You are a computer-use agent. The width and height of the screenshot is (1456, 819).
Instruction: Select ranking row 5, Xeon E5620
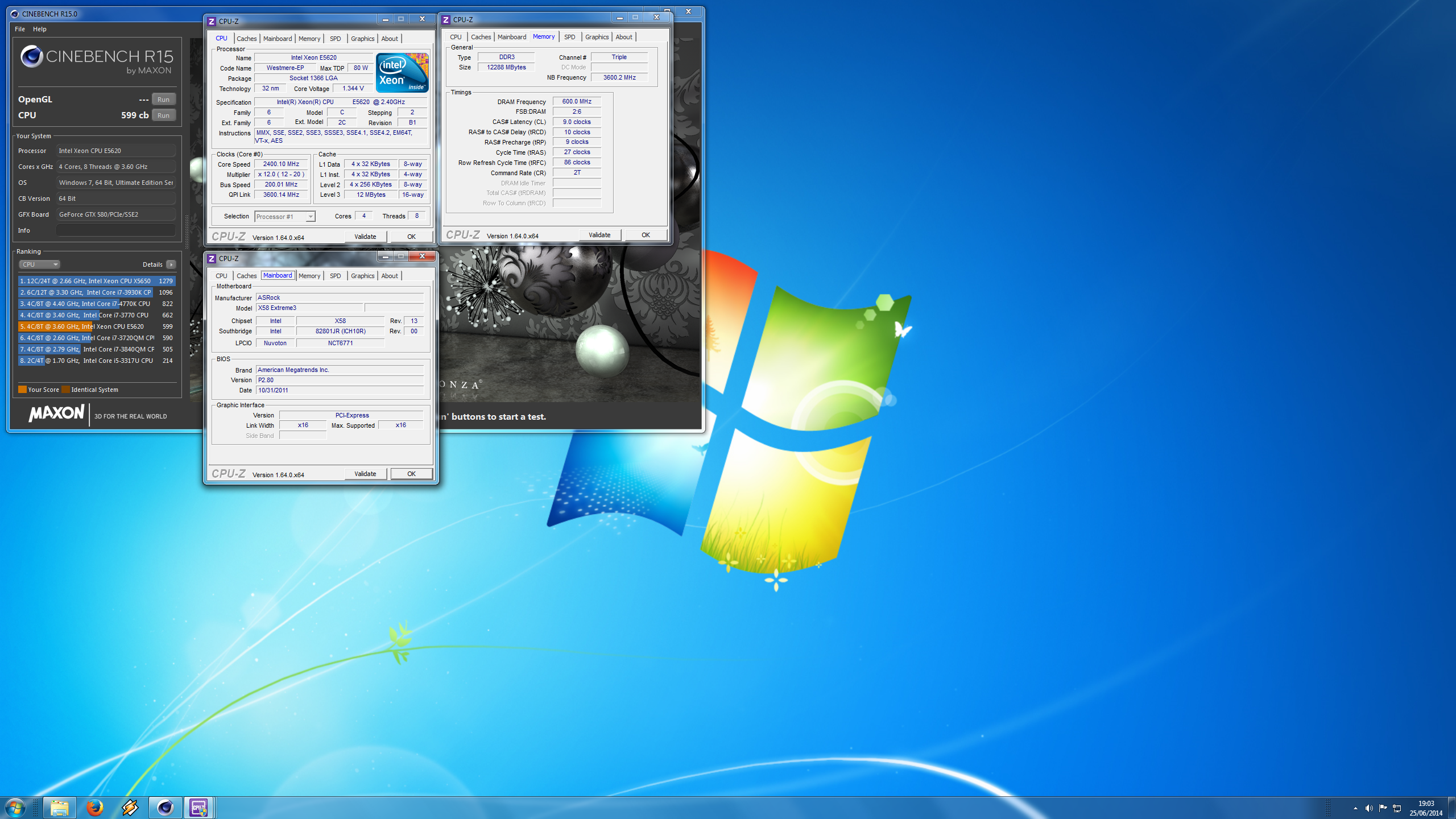pyautogui.click(x=96, y=326)
